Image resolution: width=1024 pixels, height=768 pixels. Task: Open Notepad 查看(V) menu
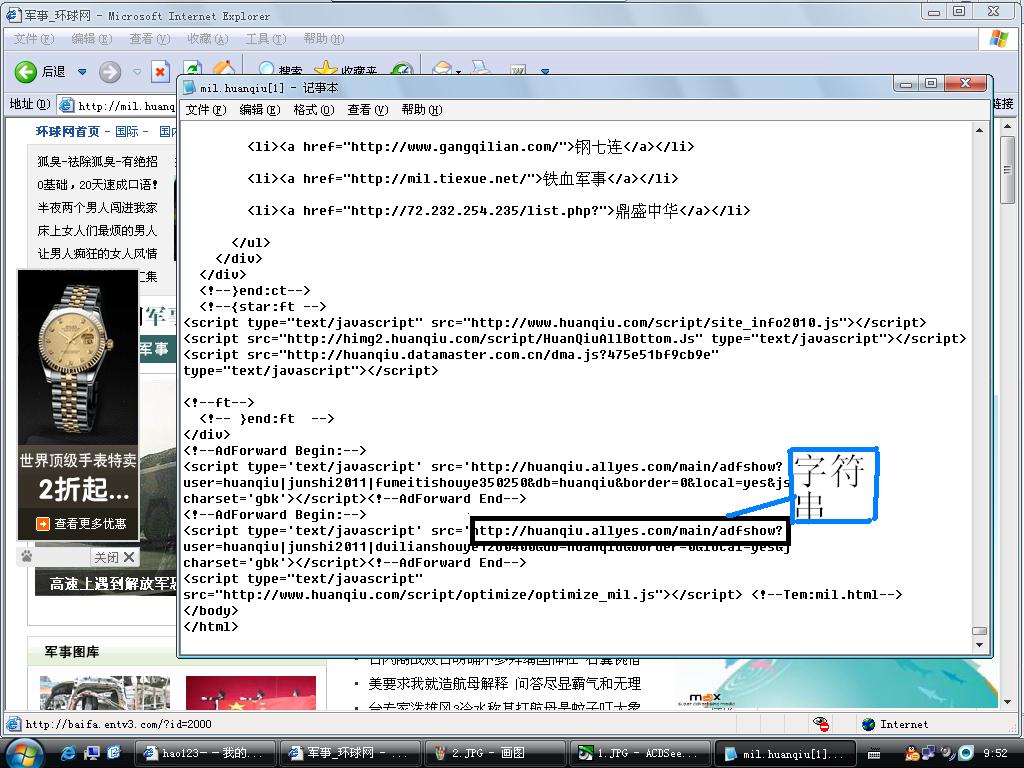tap(368, 110)
